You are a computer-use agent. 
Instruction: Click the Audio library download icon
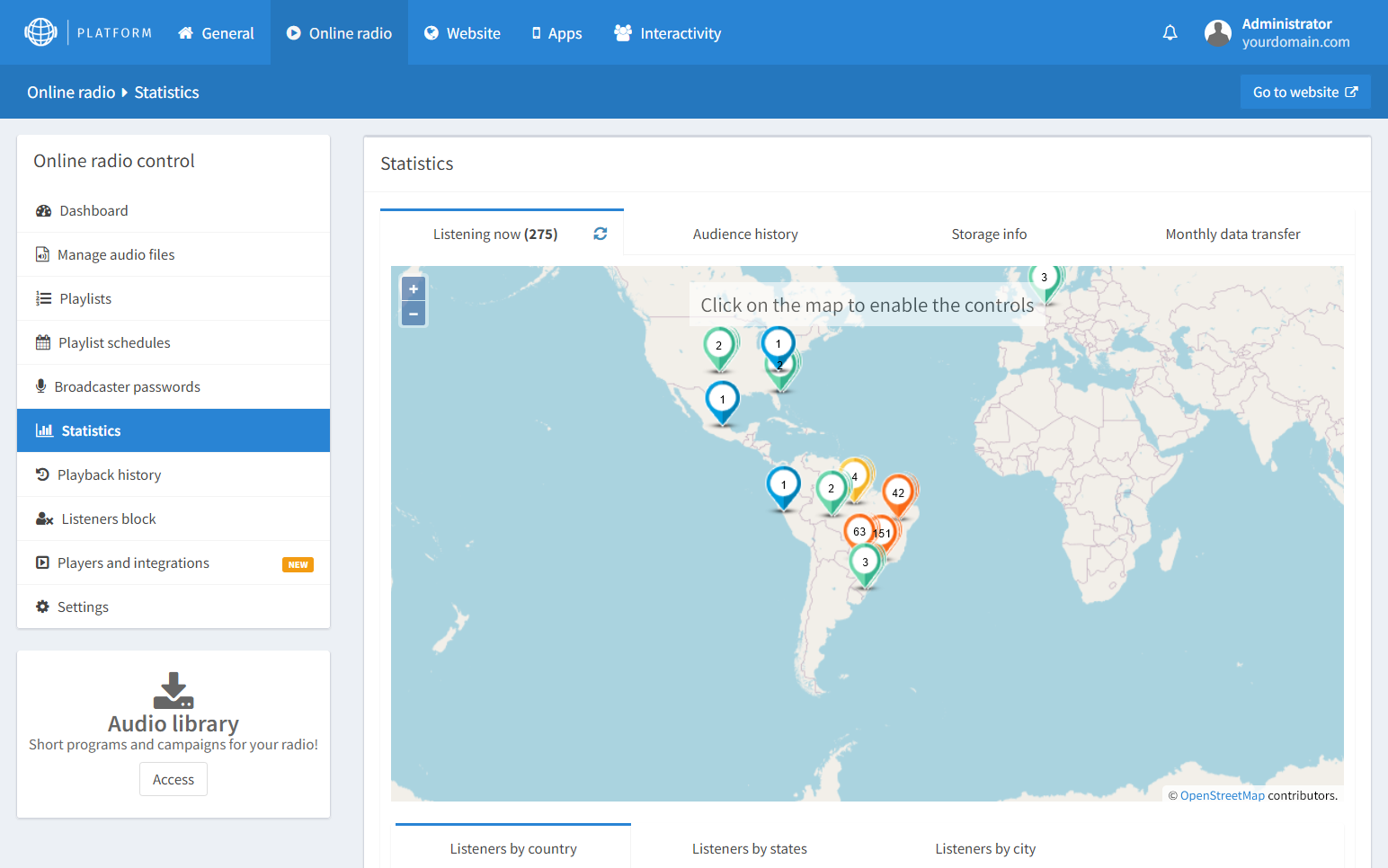pyautogui.click(x=173, y=690)
